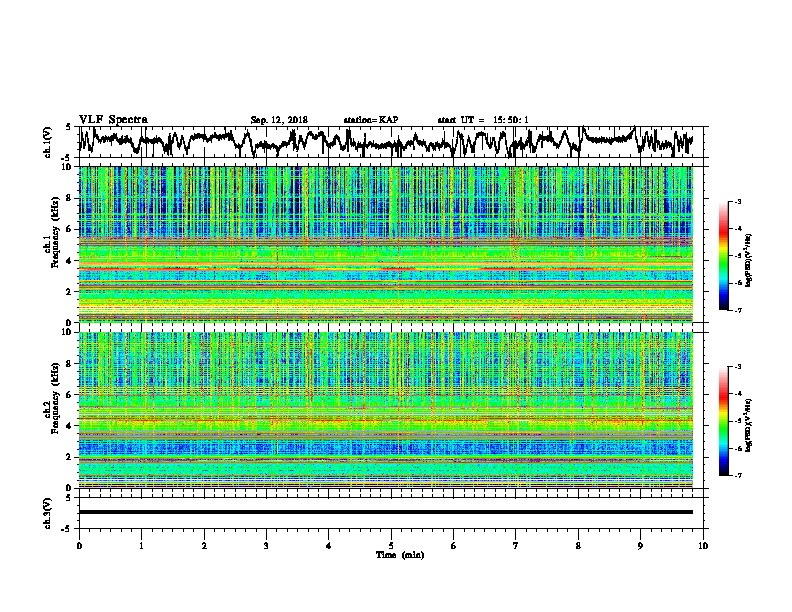Viewport: 792px width, 612px height.
Task: Click time axis tick label "3"
Action: pyautogui.click(x=266, y=545)
